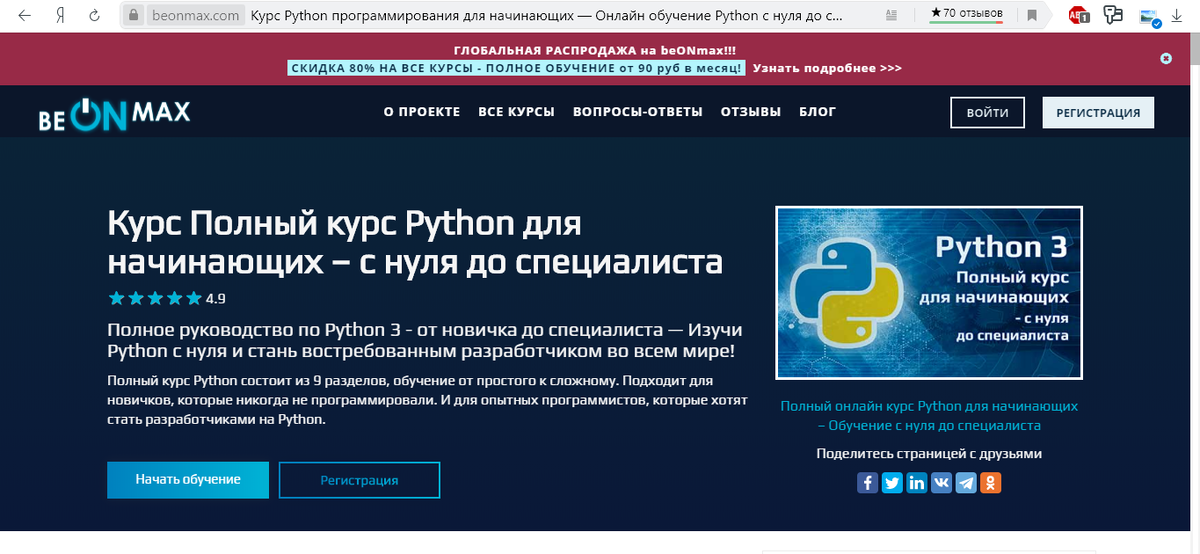Visit the БЛОГ menu link
The image size is (1200, 554).
[817, 112]
